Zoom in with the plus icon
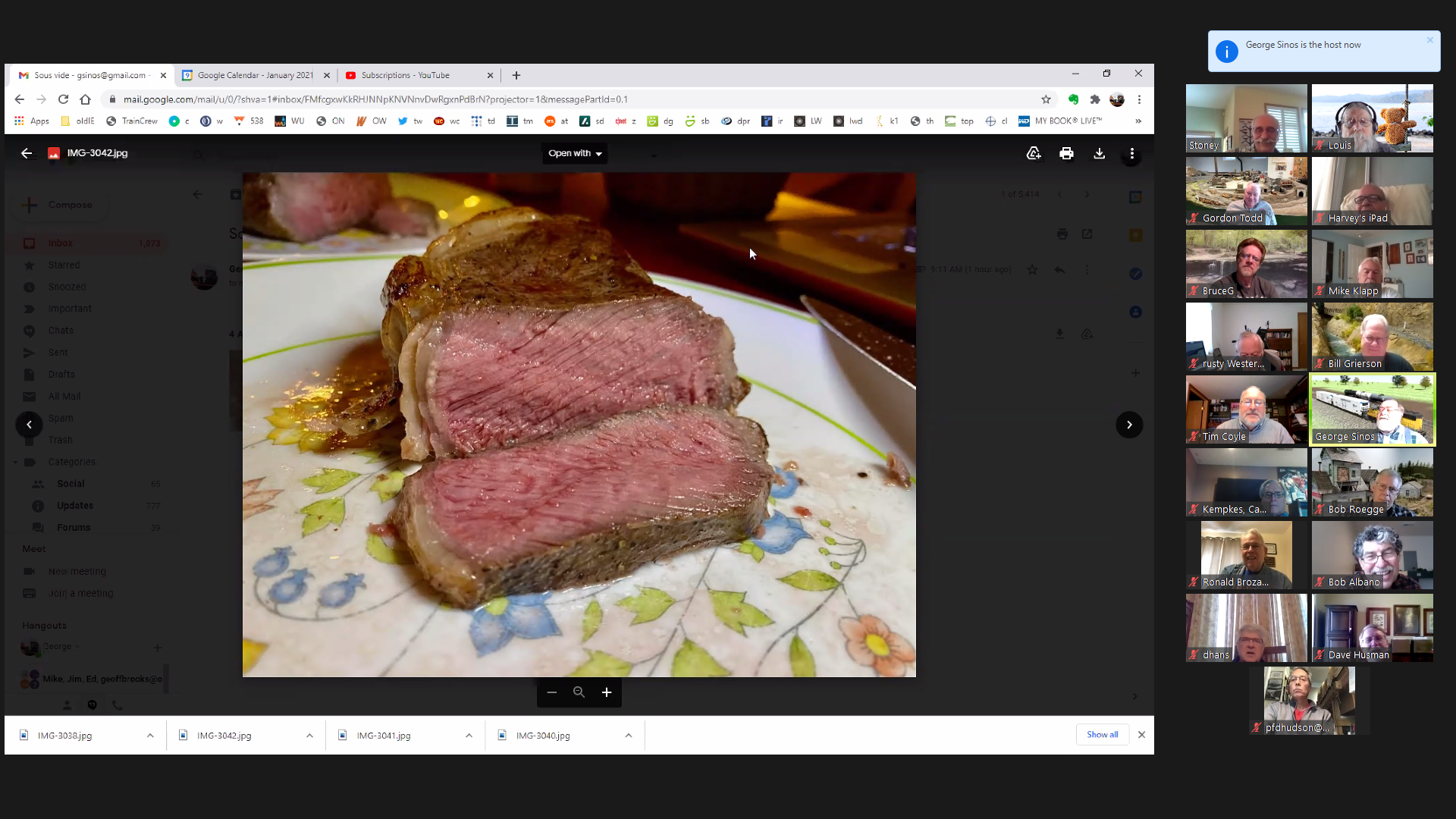The height and width of the screenshot is (819, 1456). [x=607, y=692]
